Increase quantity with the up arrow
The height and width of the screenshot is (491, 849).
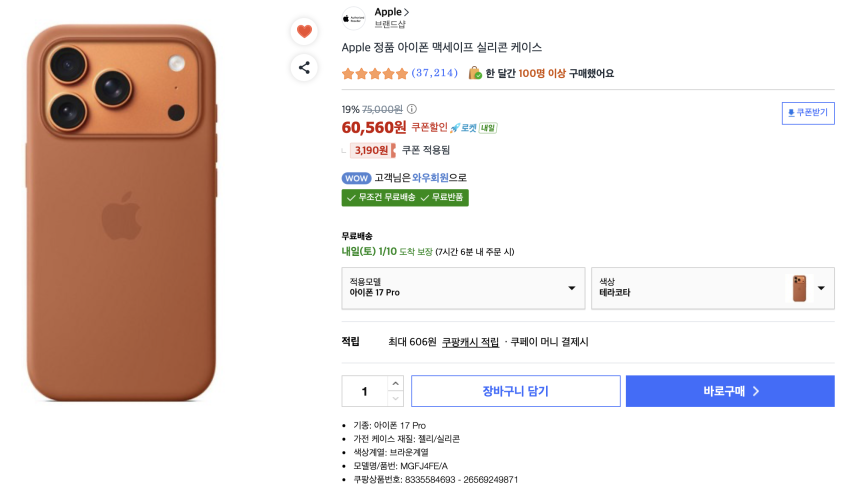click(395, 383)
